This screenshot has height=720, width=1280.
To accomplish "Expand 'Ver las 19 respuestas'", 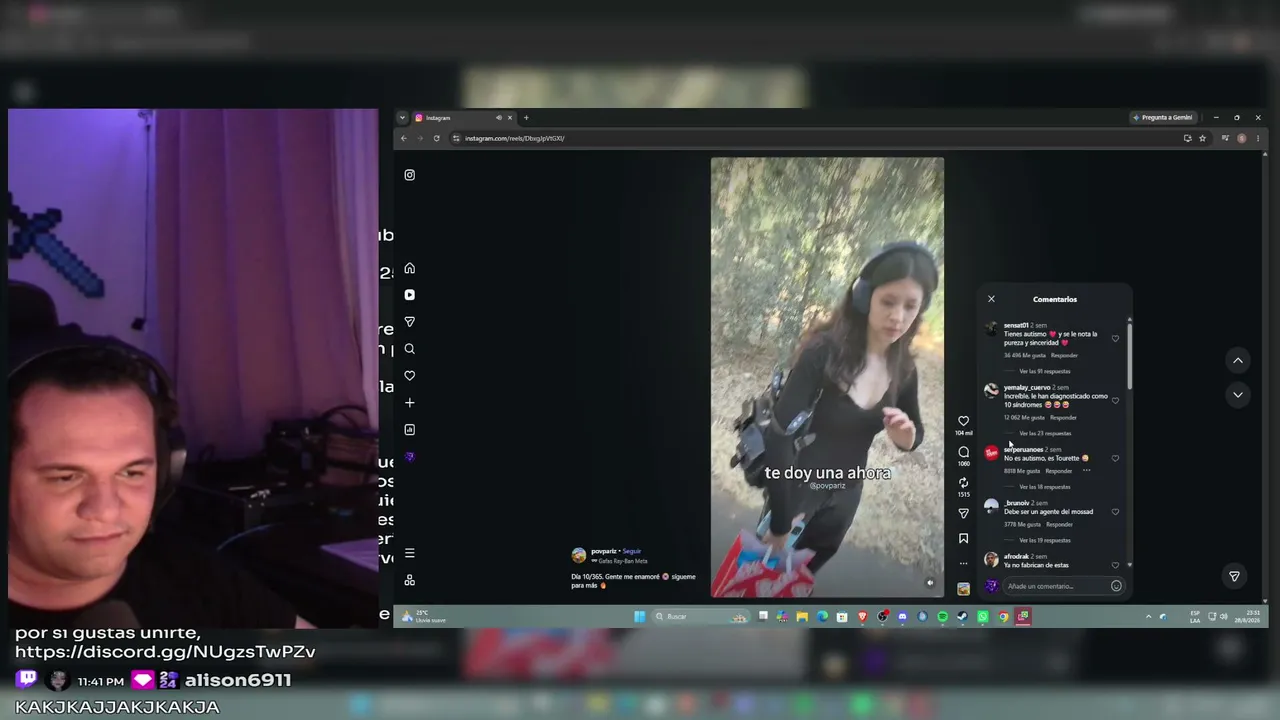I will [x=1044, y=540].
